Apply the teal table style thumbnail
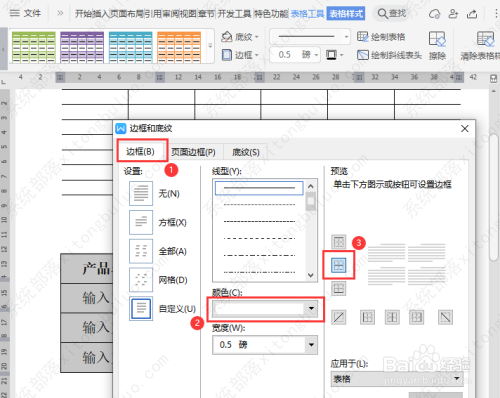 click(x=130, y=47)
